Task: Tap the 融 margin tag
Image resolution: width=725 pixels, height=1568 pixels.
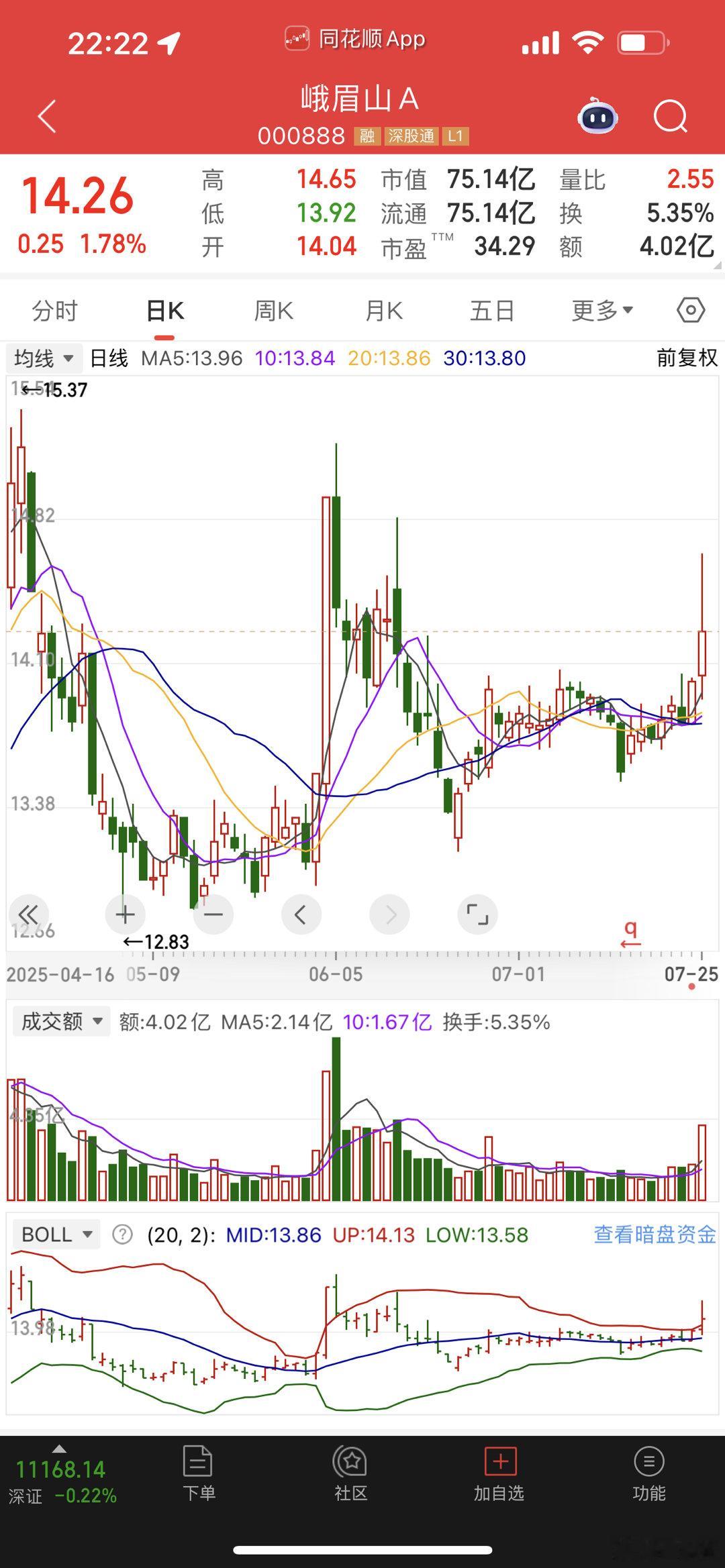Action: [x=367, y=136]
